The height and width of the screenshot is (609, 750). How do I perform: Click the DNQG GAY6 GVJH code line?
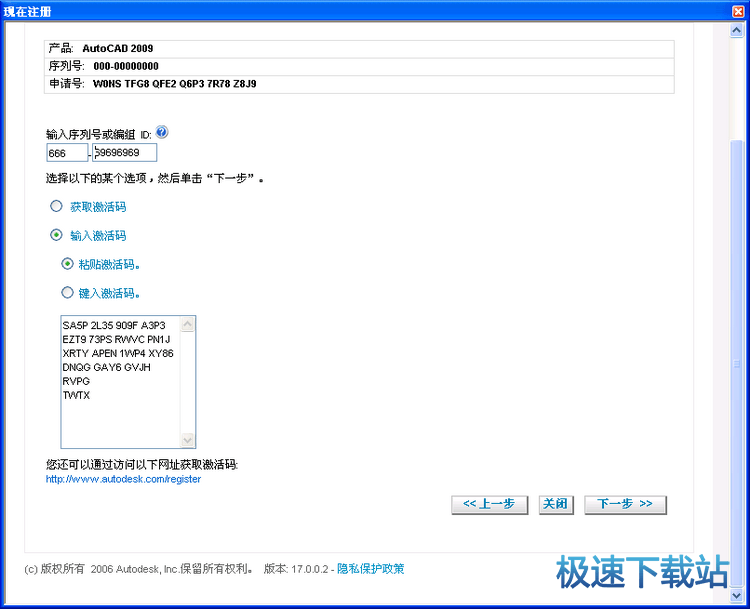tap(106, 367)
